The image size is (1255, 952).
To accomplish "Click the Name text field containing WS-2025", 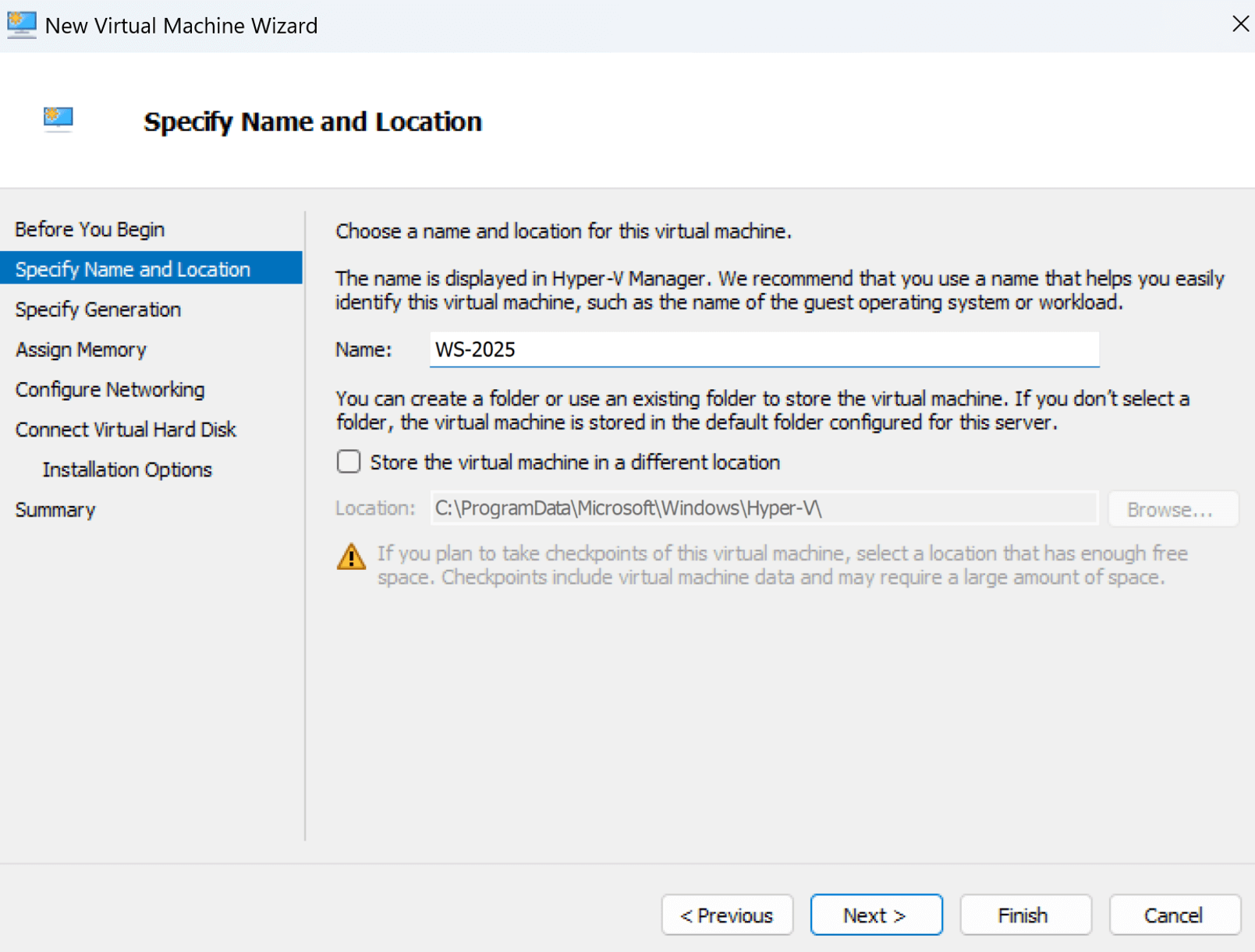I will click(764, 349).
